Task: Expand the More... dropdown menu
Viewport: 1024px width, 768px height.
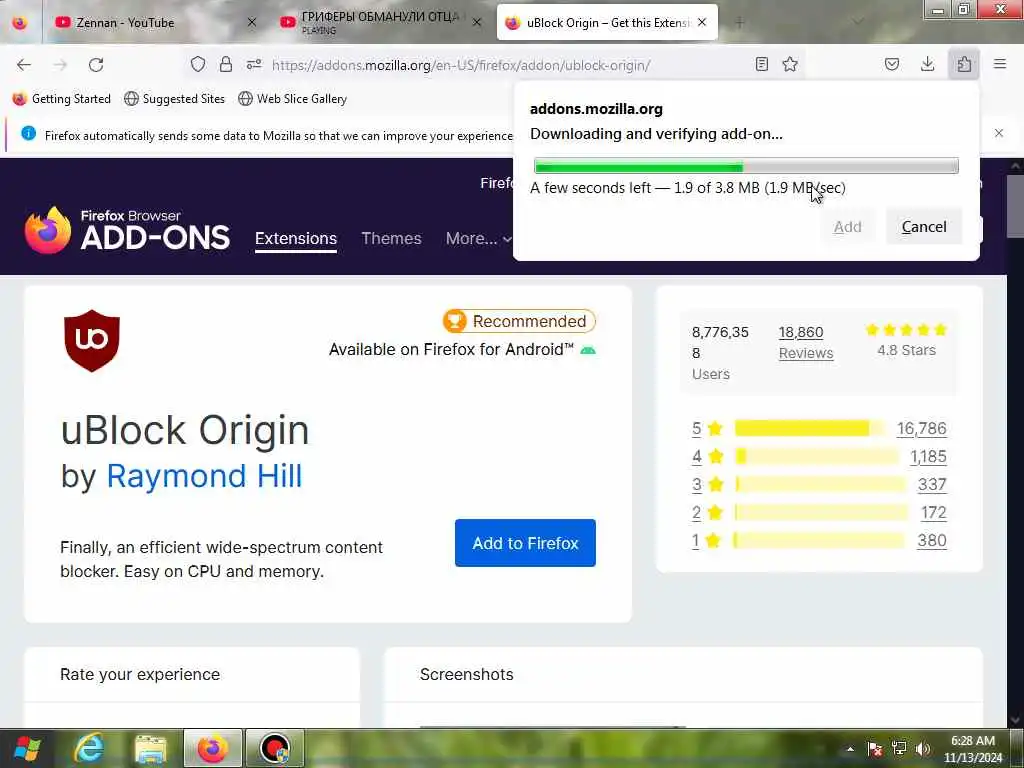Action: tap(479, 238)
